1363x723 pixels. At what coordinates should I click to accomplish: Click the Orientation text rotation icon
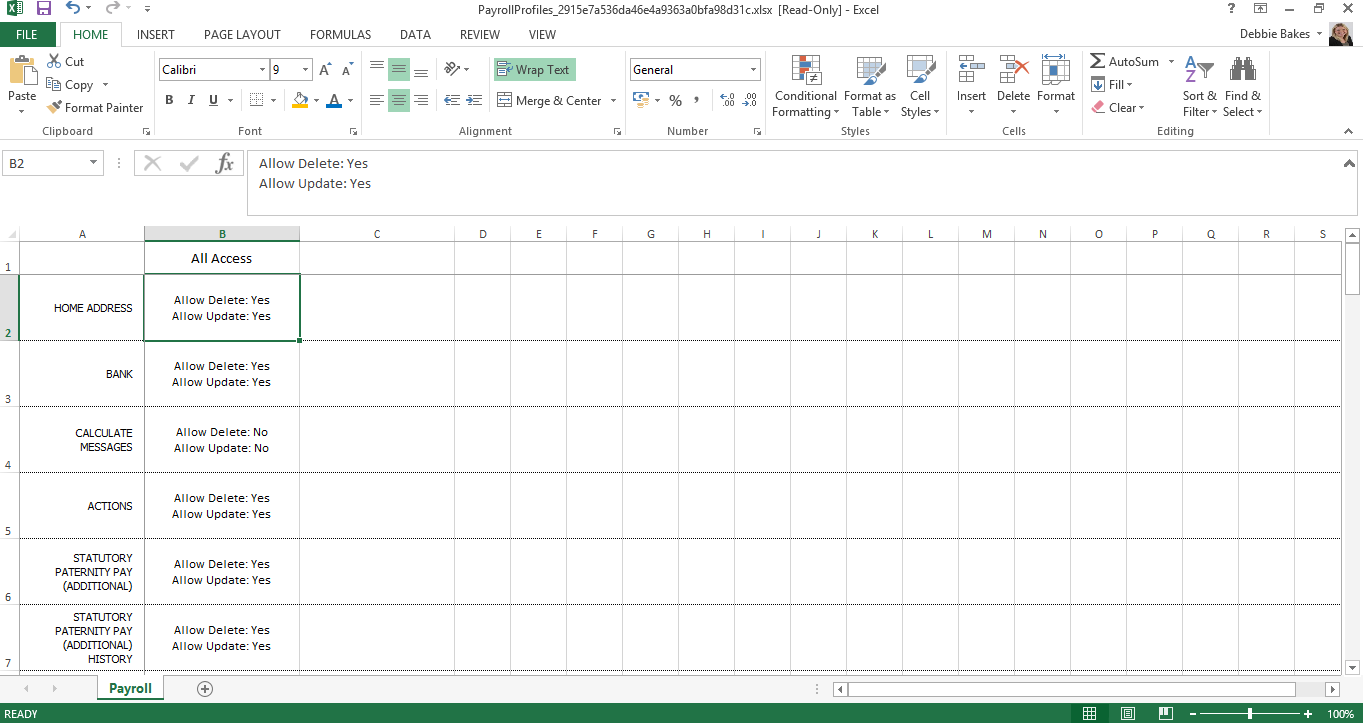point(452,70)
